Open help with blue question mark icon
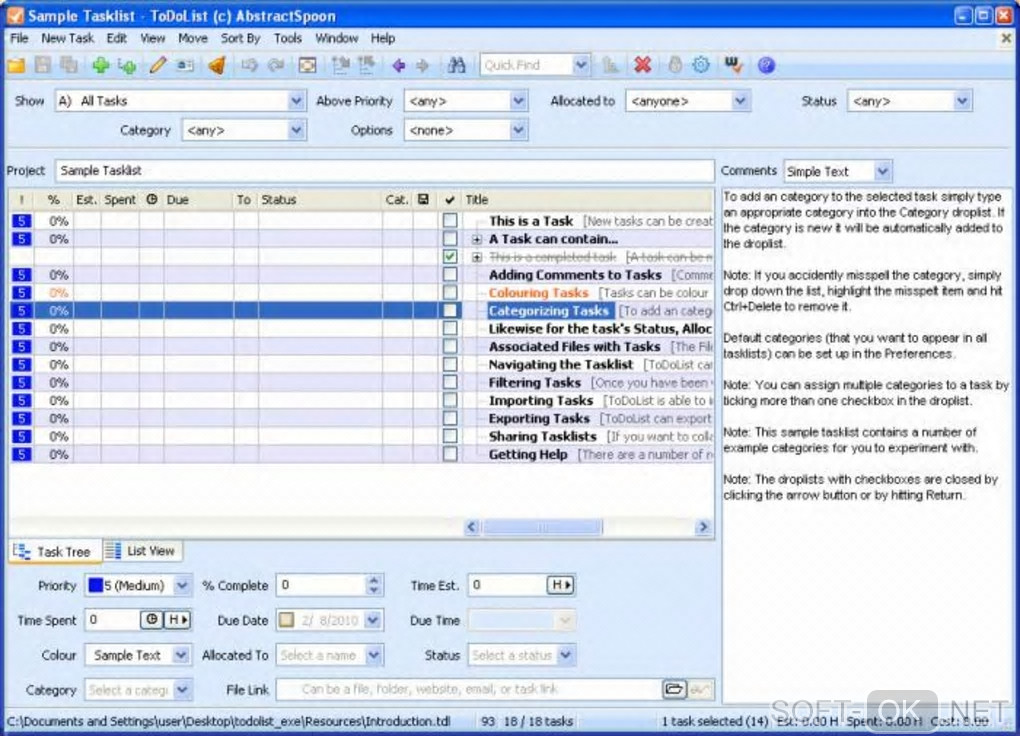The width and height of the screenshot is (1020, 736). 766,65
